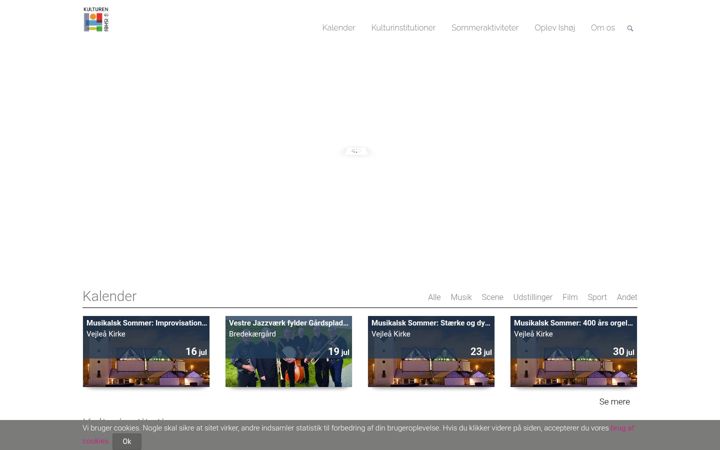Click the Kalender section heading
720x450 pixels.
pos(109,296)
